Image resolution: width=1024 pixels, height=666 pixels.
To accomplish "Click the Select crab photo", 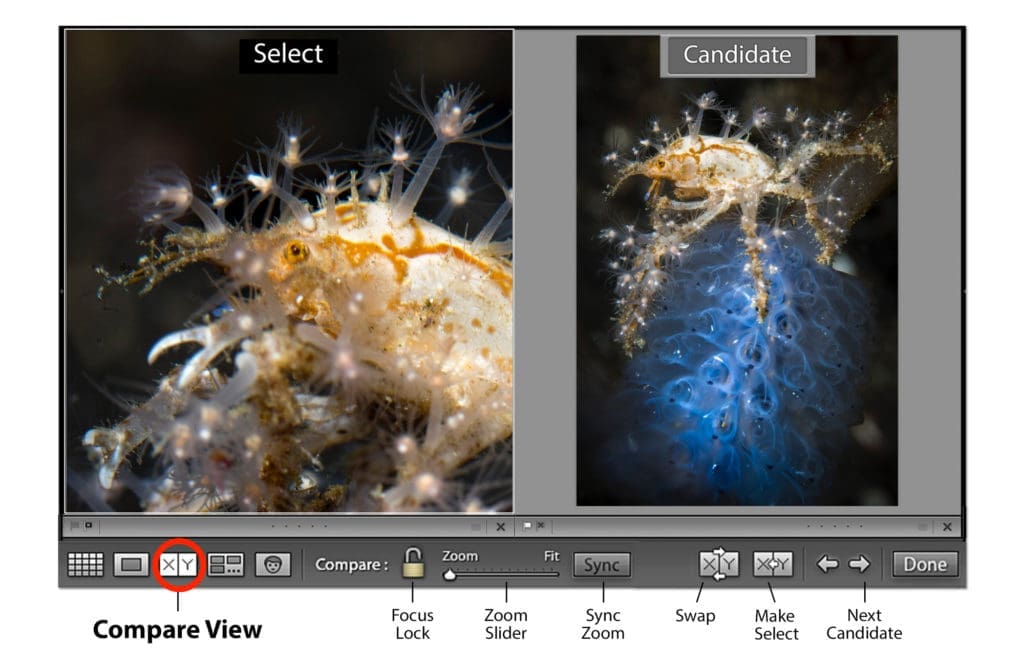I will pos(289,270).
